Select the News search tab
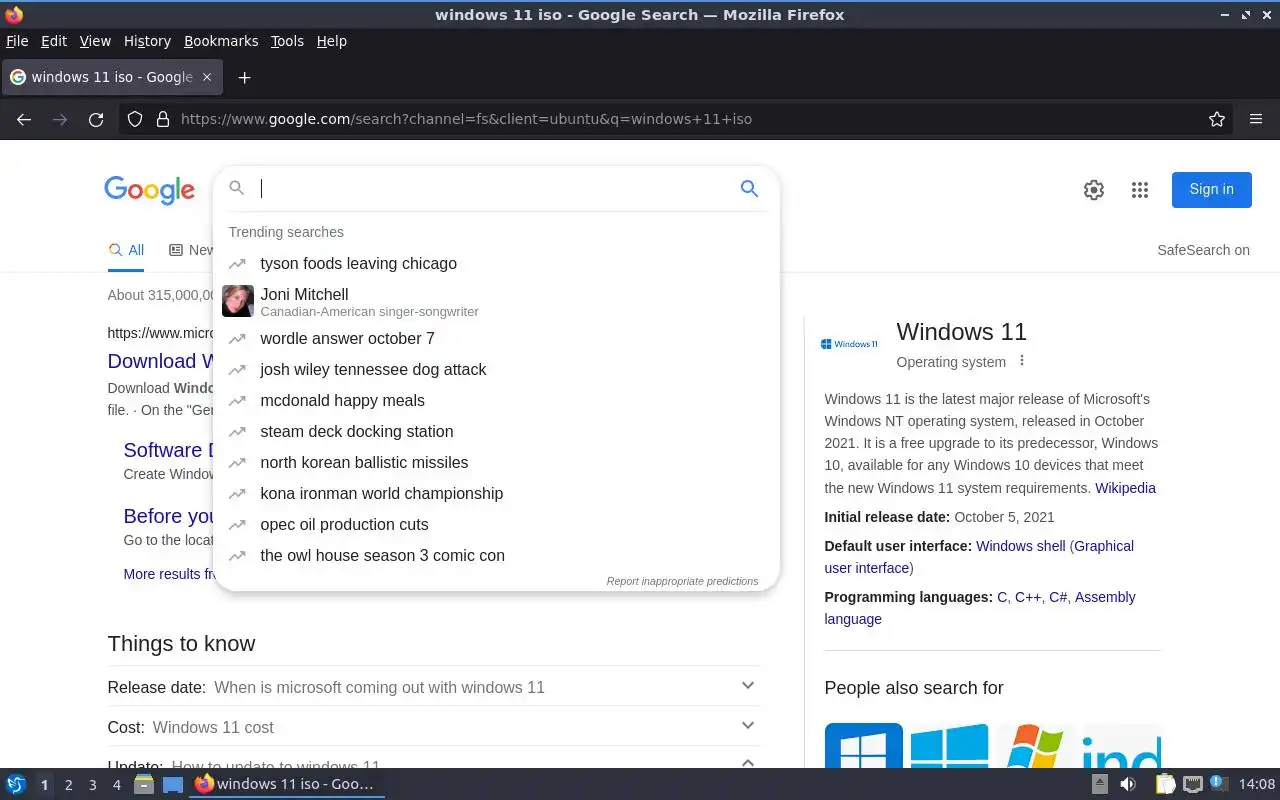 click(x=191, y=250)
